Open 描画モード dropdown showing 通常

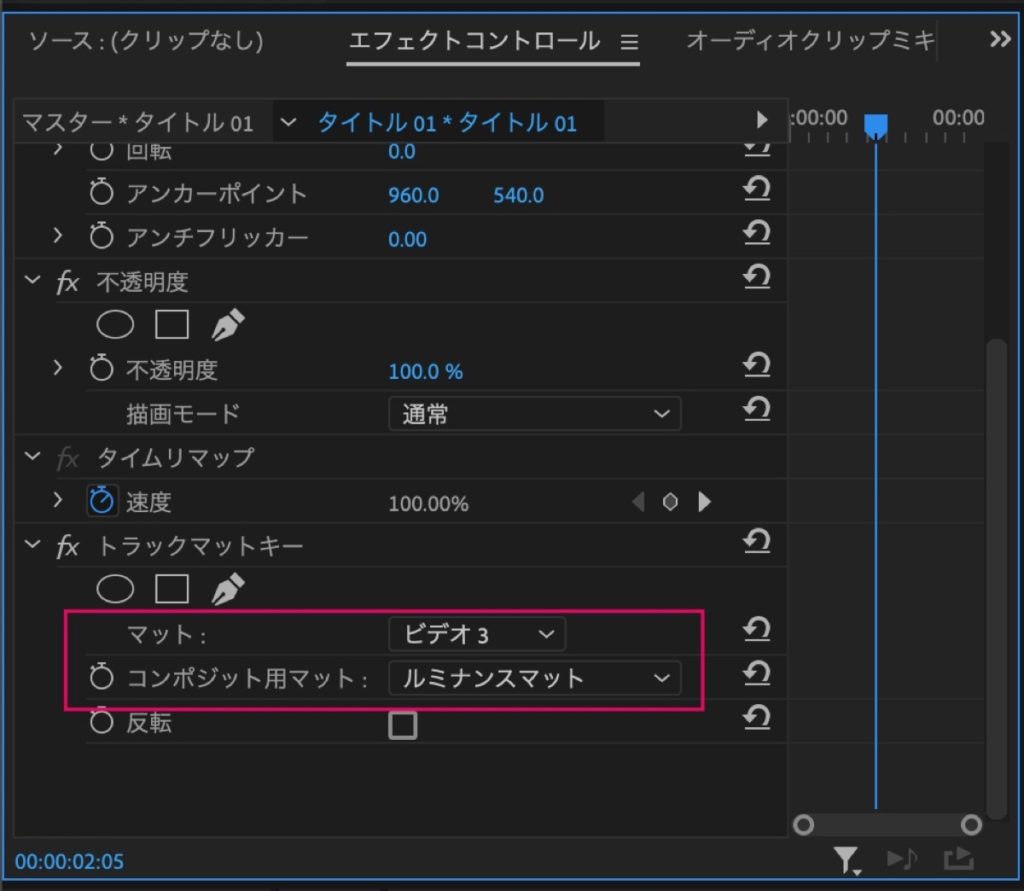pyautogui.click(x=534, y=413)
